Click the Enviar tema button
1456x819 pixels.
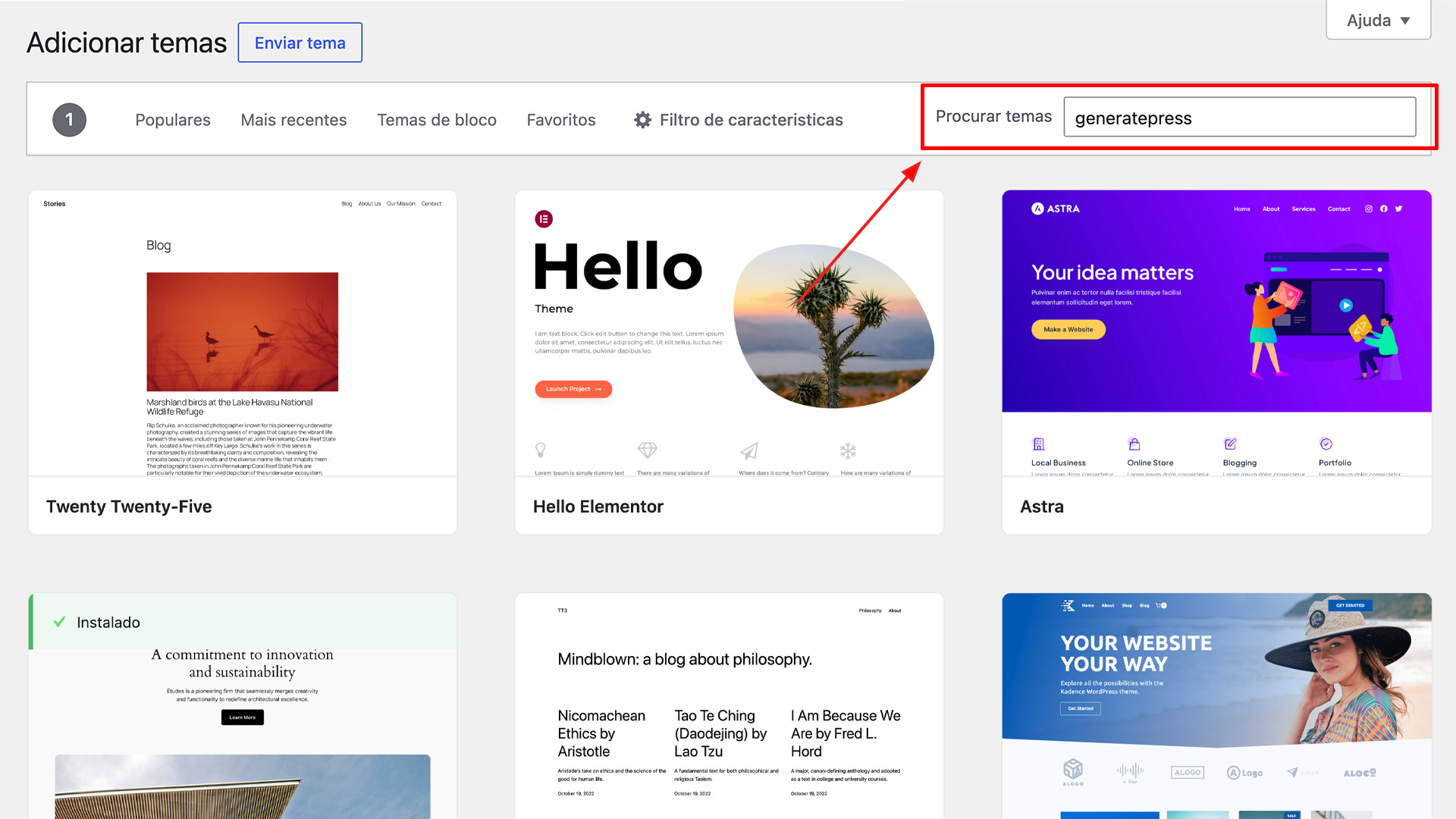tap(300, 42)
